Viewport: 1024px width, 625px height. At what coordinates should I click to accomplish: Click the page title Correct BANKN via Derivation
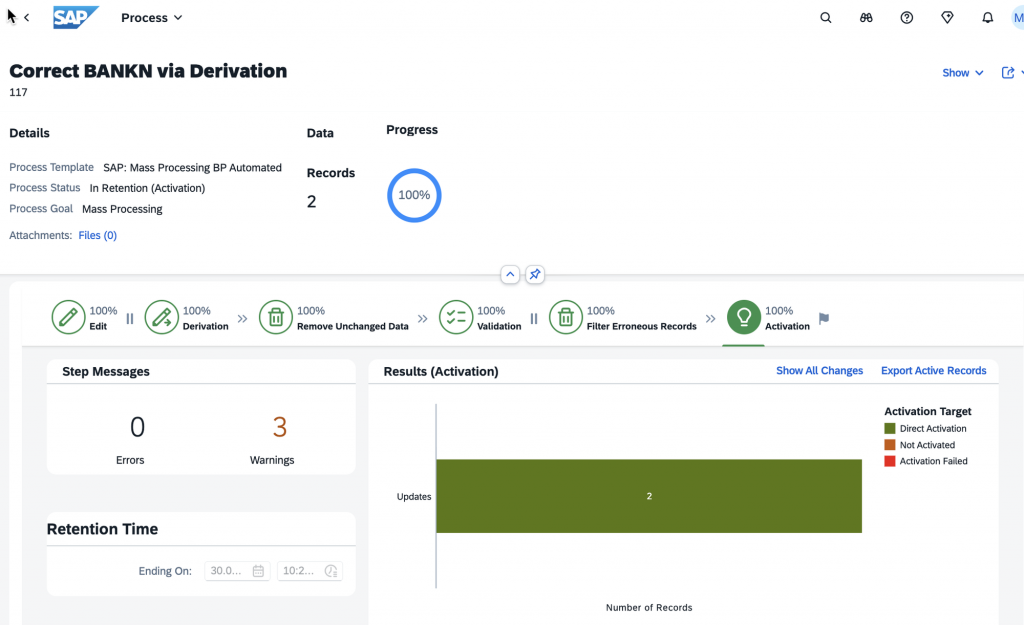(x=148, y=71)
